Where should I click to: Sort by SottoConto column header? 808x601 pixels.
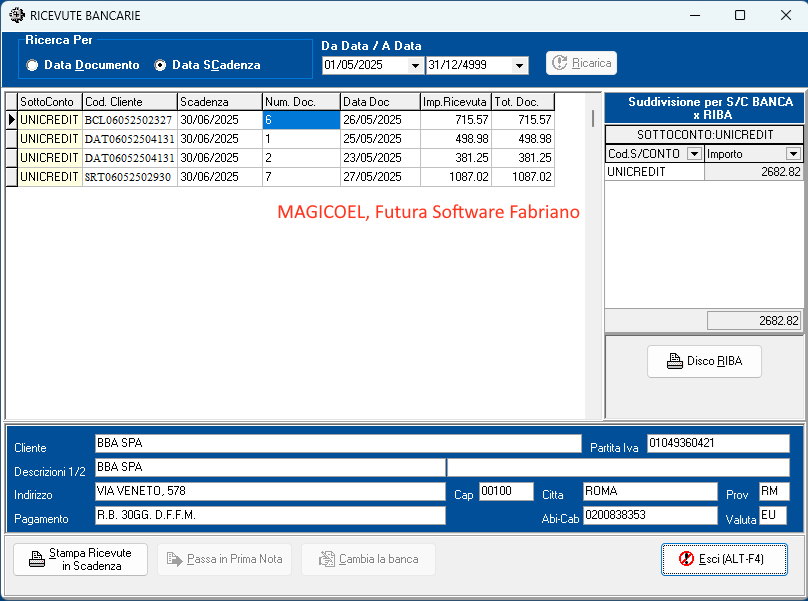pyautogui.click(x=50, y=102)
